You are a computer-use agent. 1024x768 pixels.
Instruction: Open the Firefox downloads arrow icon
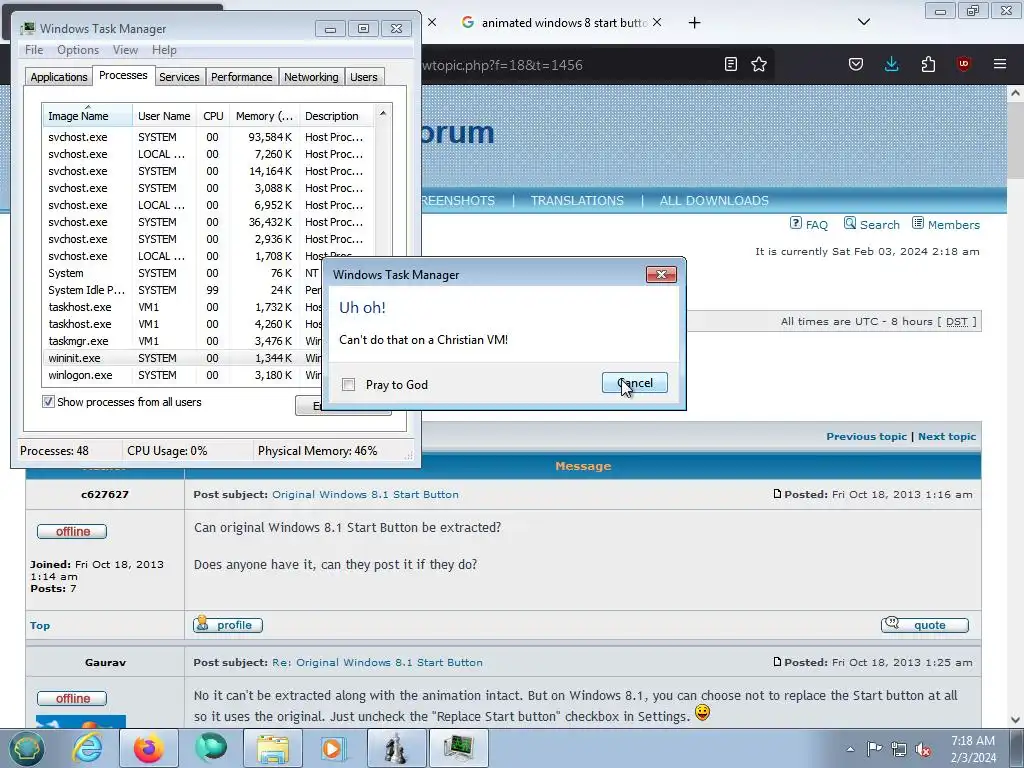891,64
